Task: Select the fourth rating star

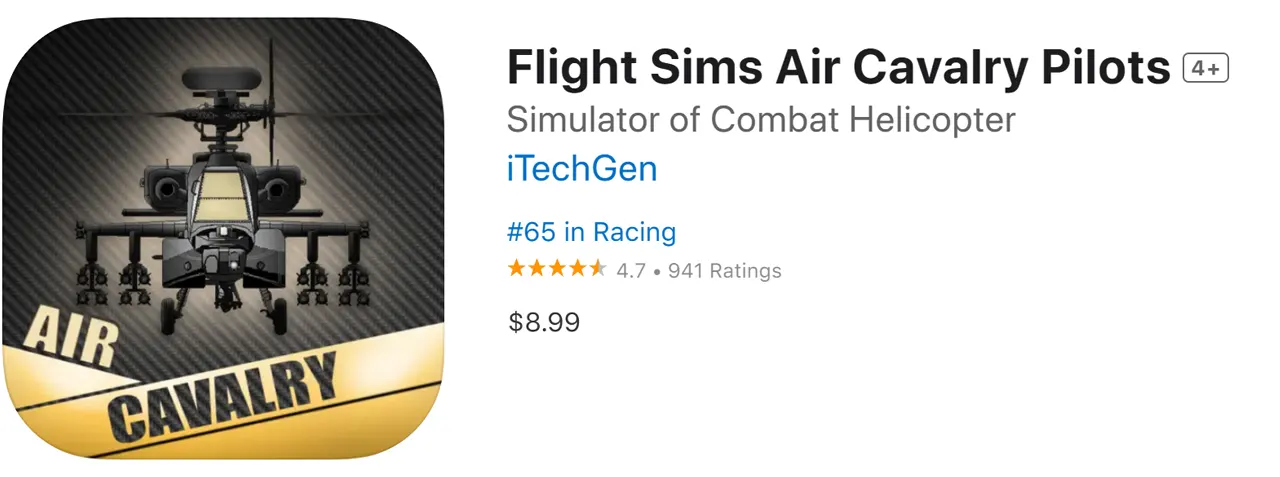Action: (x=577, y=269)
